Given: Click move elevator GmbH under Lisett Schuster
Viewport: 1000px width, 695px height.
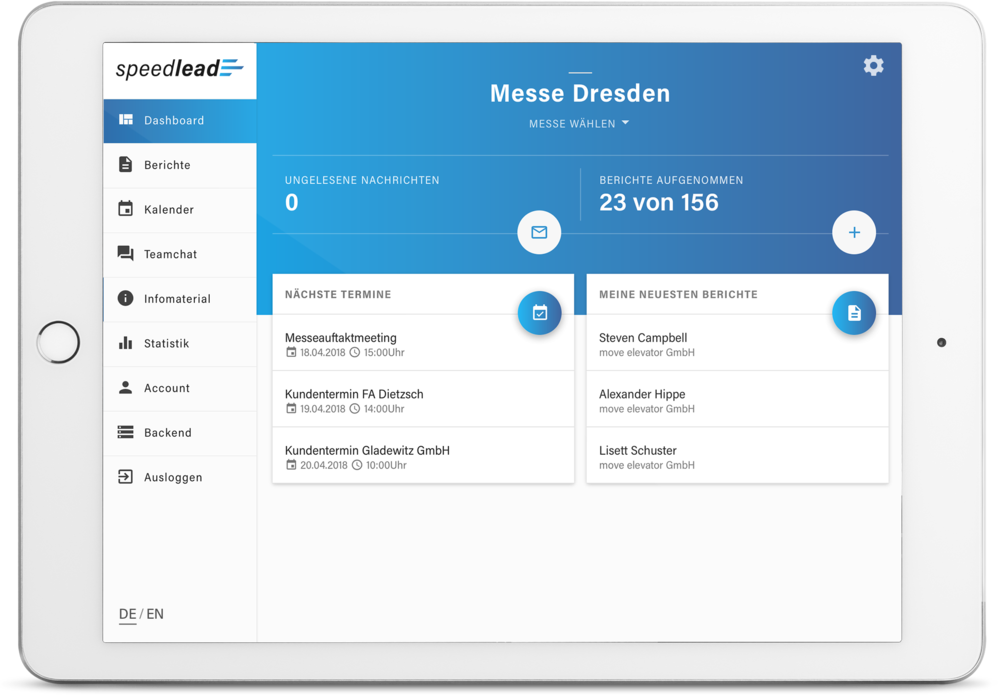Looking at the screenshot, I should (647, 465).
